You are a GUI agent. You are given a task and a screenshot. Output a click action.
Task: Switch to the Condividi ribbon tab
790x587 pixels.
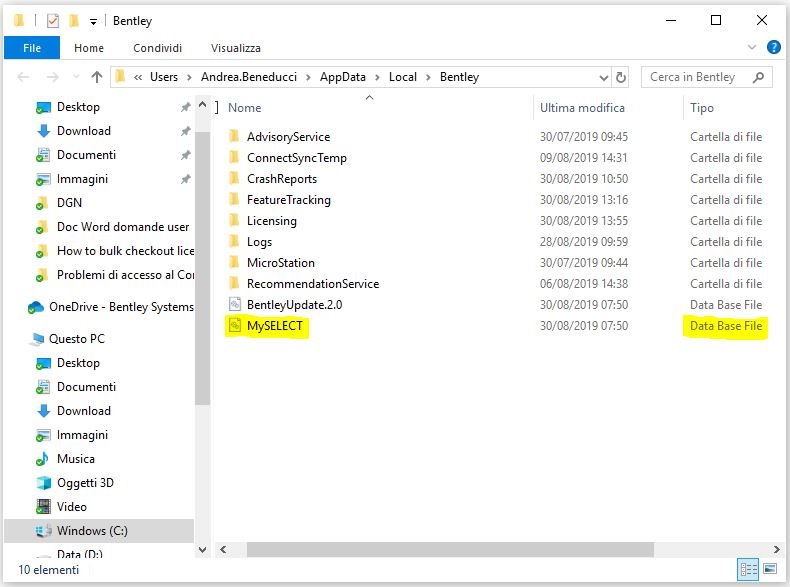[157, 48]
